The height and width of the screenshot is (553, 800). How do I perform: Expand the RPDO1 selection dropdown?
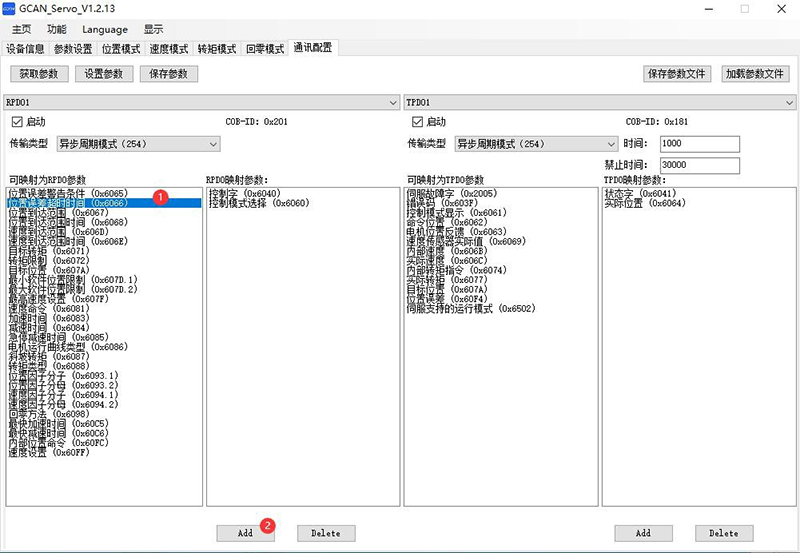[393, 102]
